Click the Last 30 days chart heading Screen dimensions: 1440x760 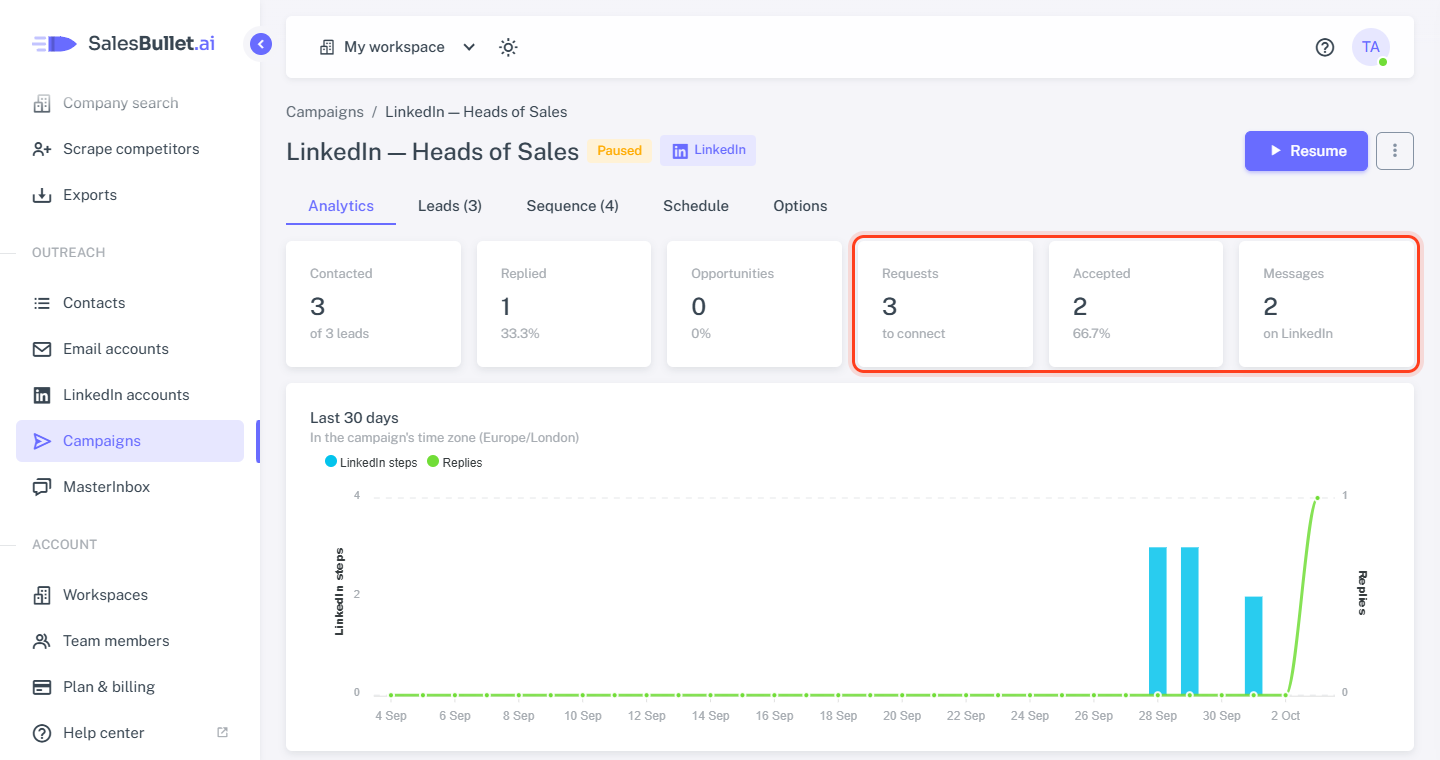click(354, 418)
